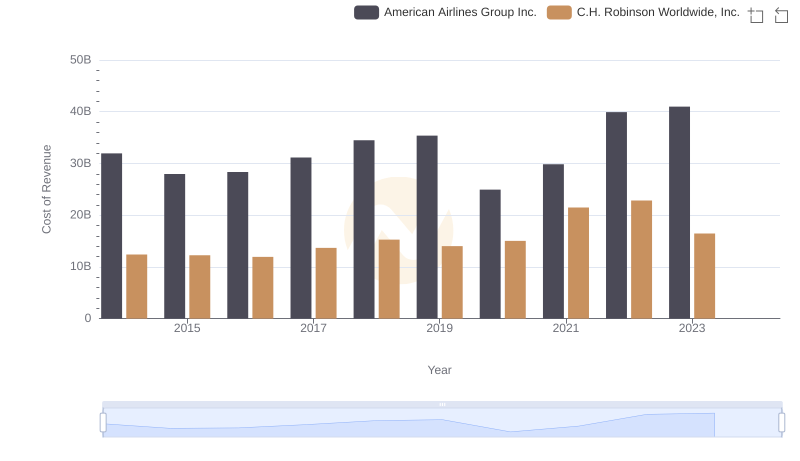The width and height of the screenshot is (800, 461).
Task: Click the 2017 x-axis label
Action: 313,328
